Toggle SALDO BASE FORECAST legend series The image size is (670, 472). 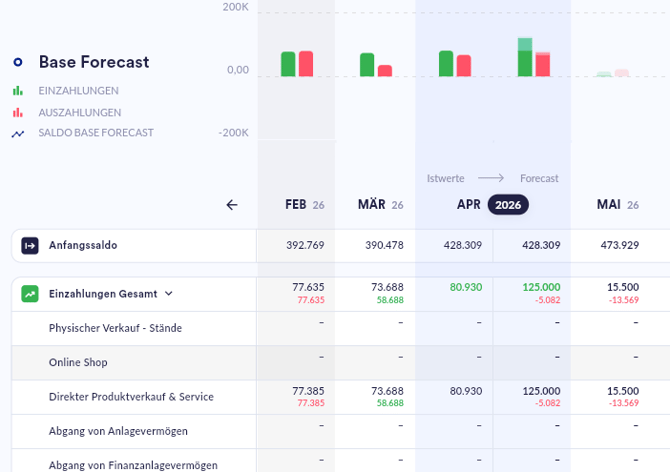pos(96,133)
